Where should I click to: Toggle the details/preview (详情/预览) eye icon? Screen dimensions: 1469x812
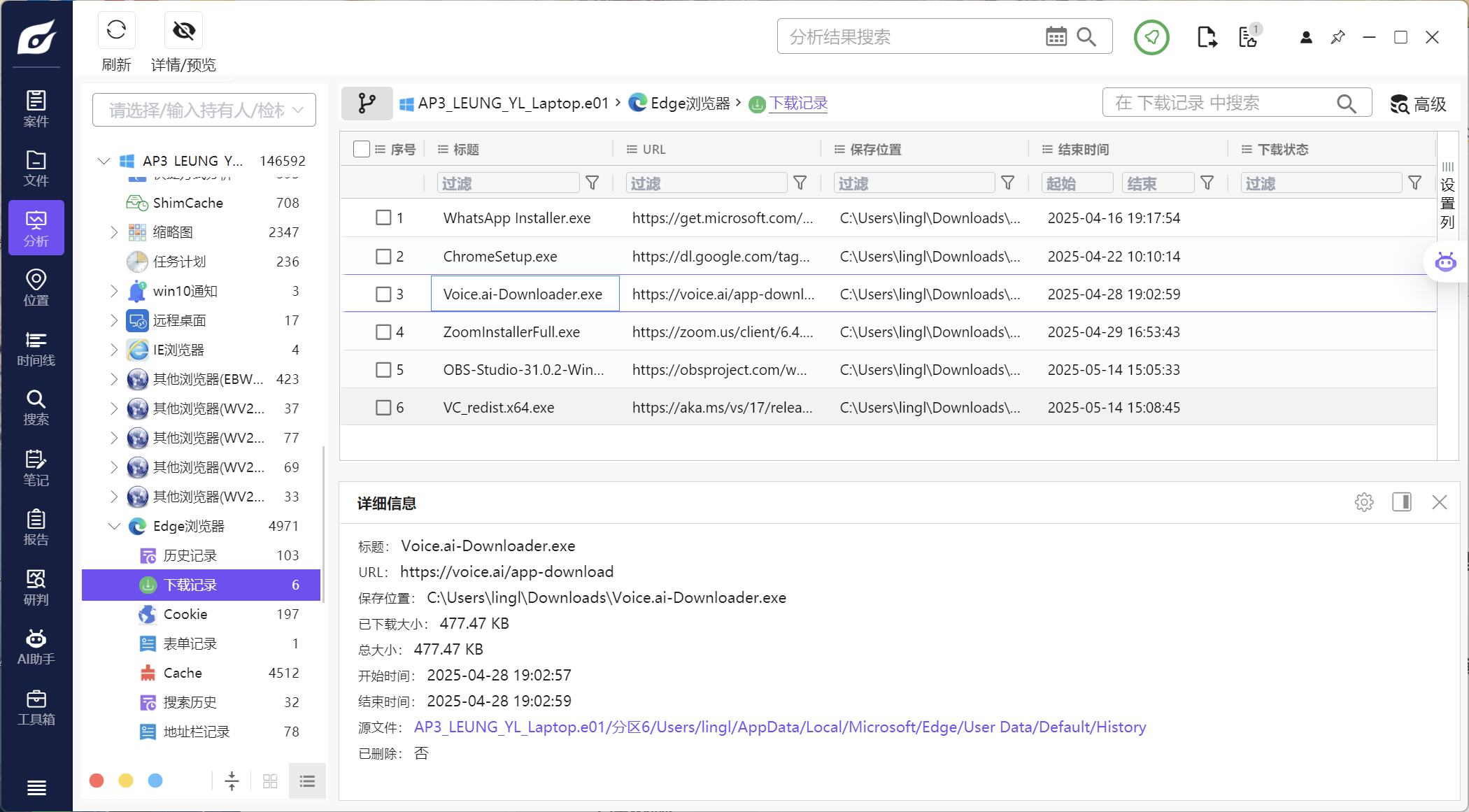183,30
